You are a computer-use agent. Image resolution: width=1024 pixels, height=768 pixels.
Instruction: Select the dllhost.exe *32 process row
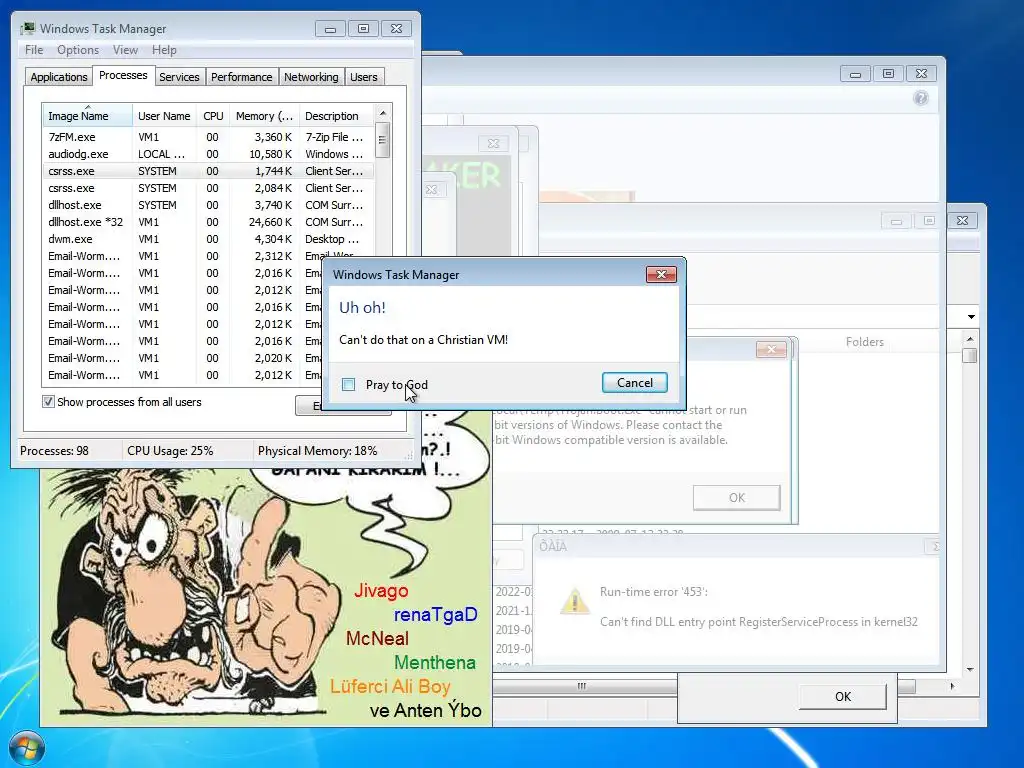208,222
